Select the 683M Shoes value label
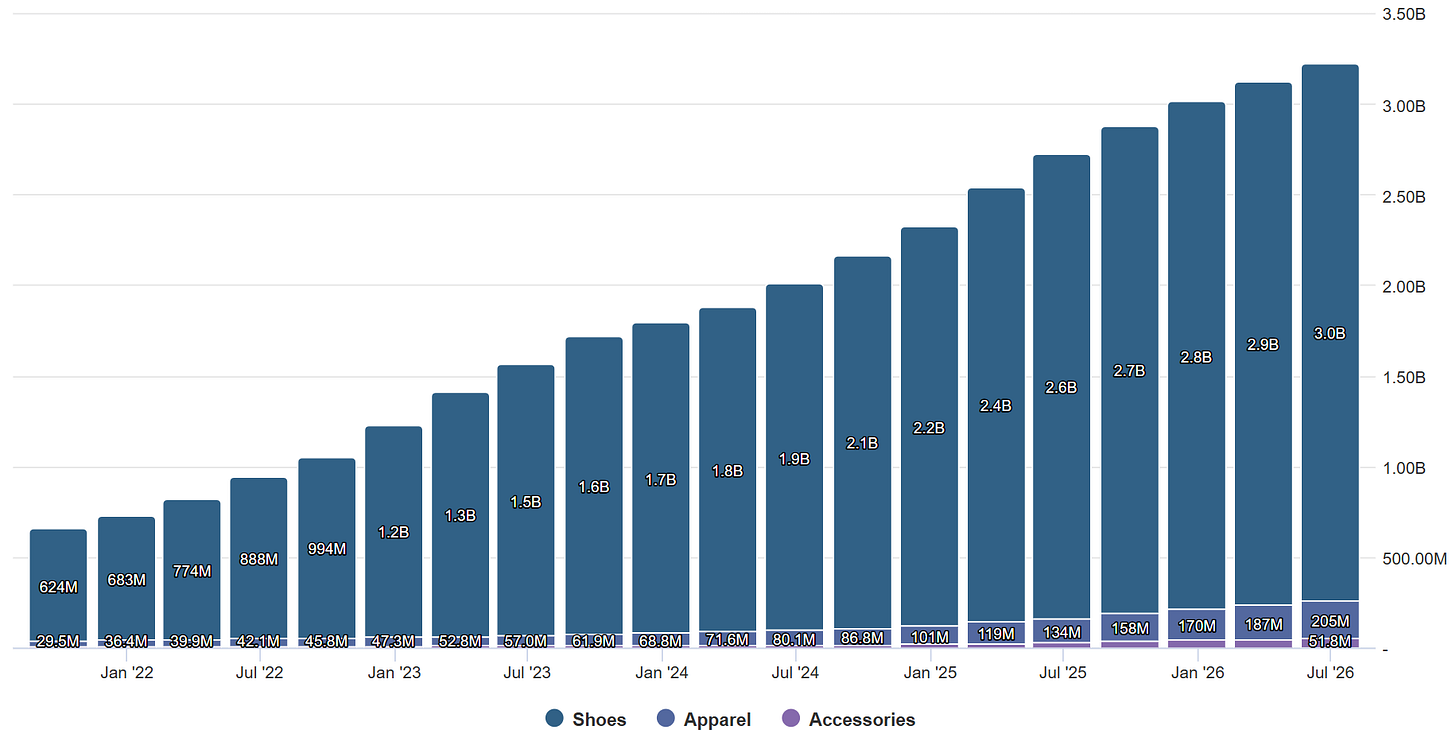 pos(126,580)
